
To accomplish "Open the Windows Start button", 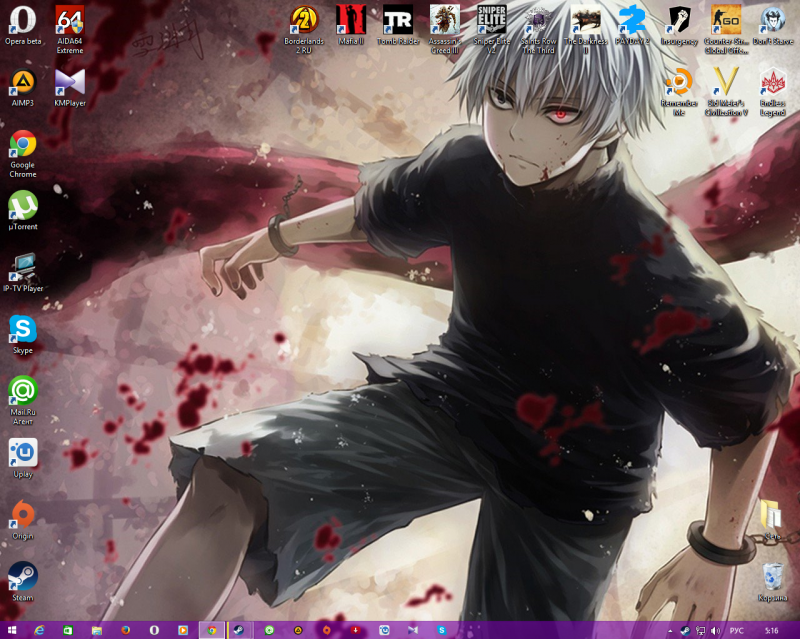I will coord(12,630).
